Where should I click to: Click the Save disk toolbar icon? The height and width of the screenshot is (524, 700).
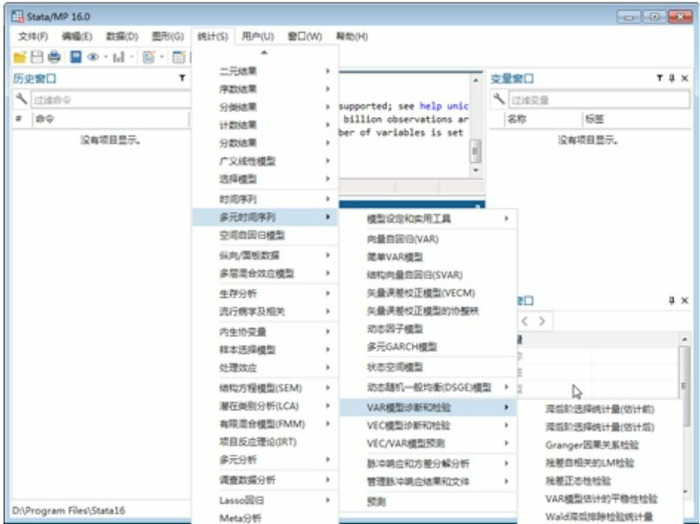pyautogui.click(x=37, y=57)
